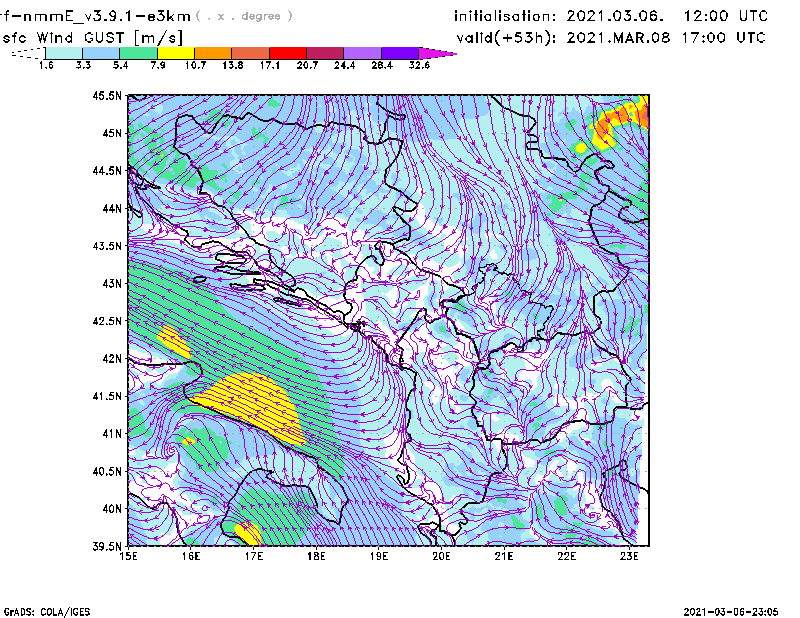The width and height of the screenshot is (800, 618).
Task: Click the colorbar value 13.8
Action: (x=232, y=65)
